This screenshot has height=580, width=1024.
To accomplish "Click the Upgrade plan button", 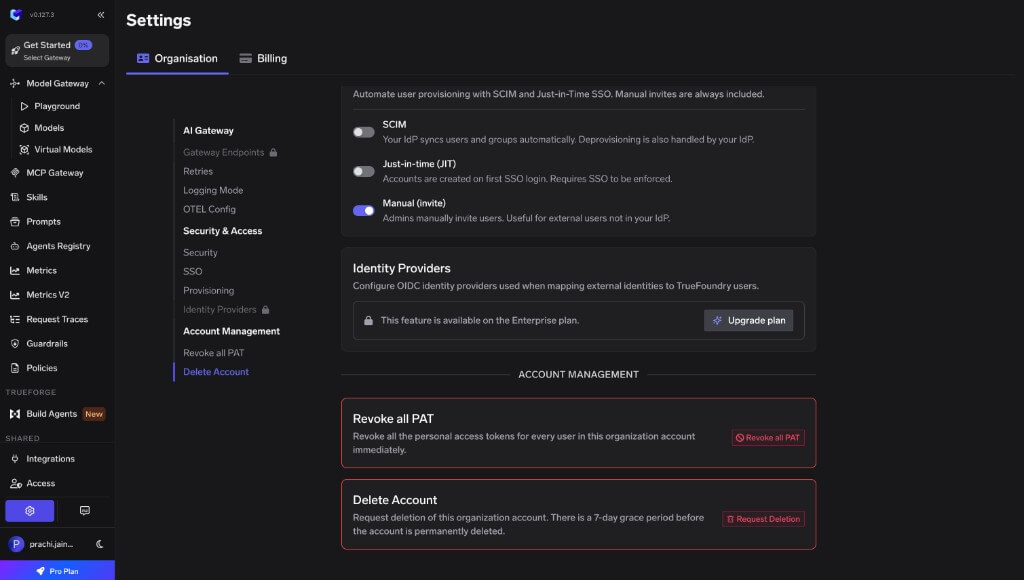I will pos(748,321).
